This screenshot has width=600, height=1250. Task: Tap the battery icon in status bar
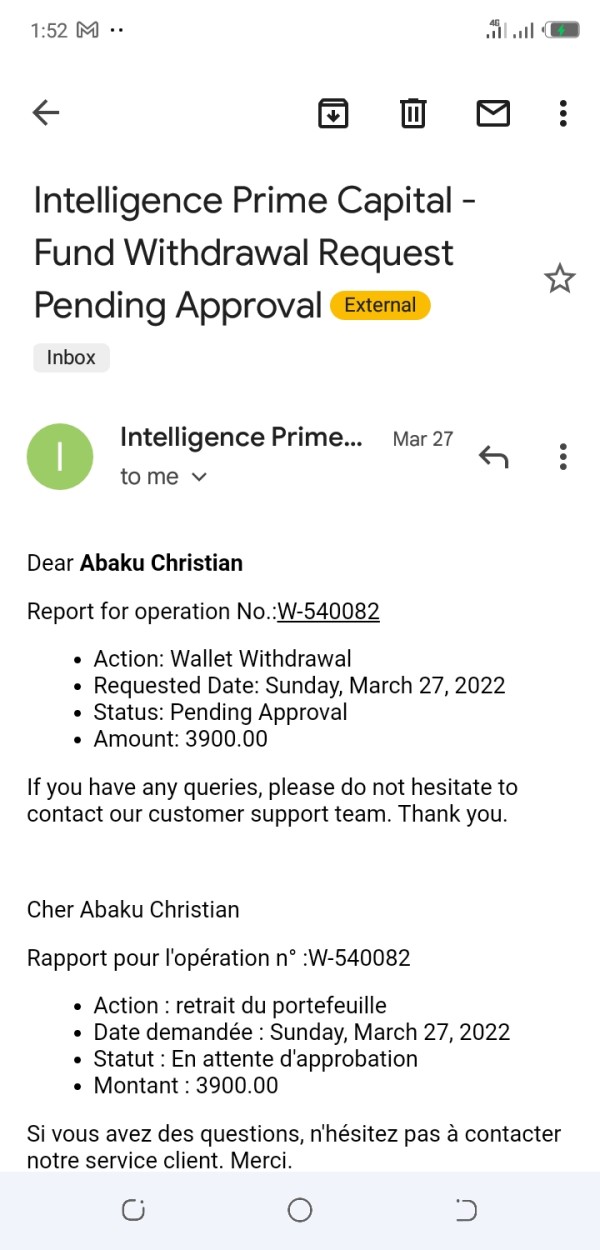[561, 30]
